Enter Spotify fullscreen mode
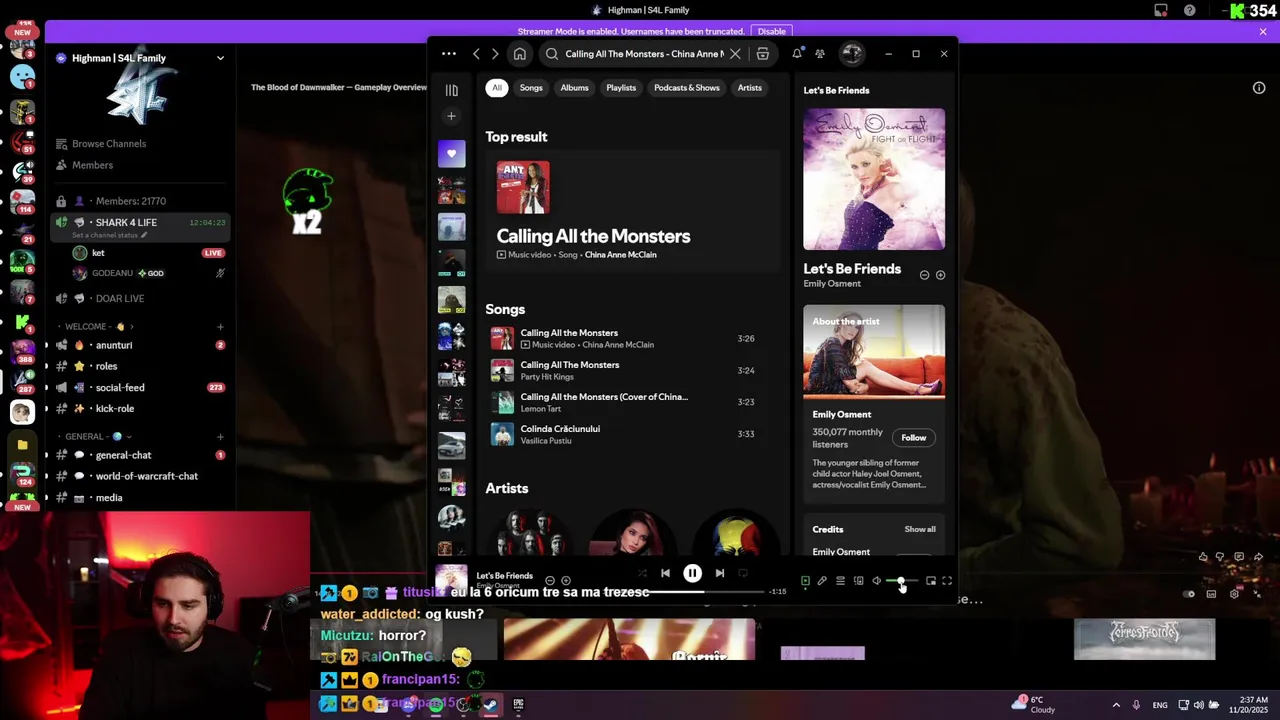This screenshot has width=1280, height=720. tap(947, 581)
